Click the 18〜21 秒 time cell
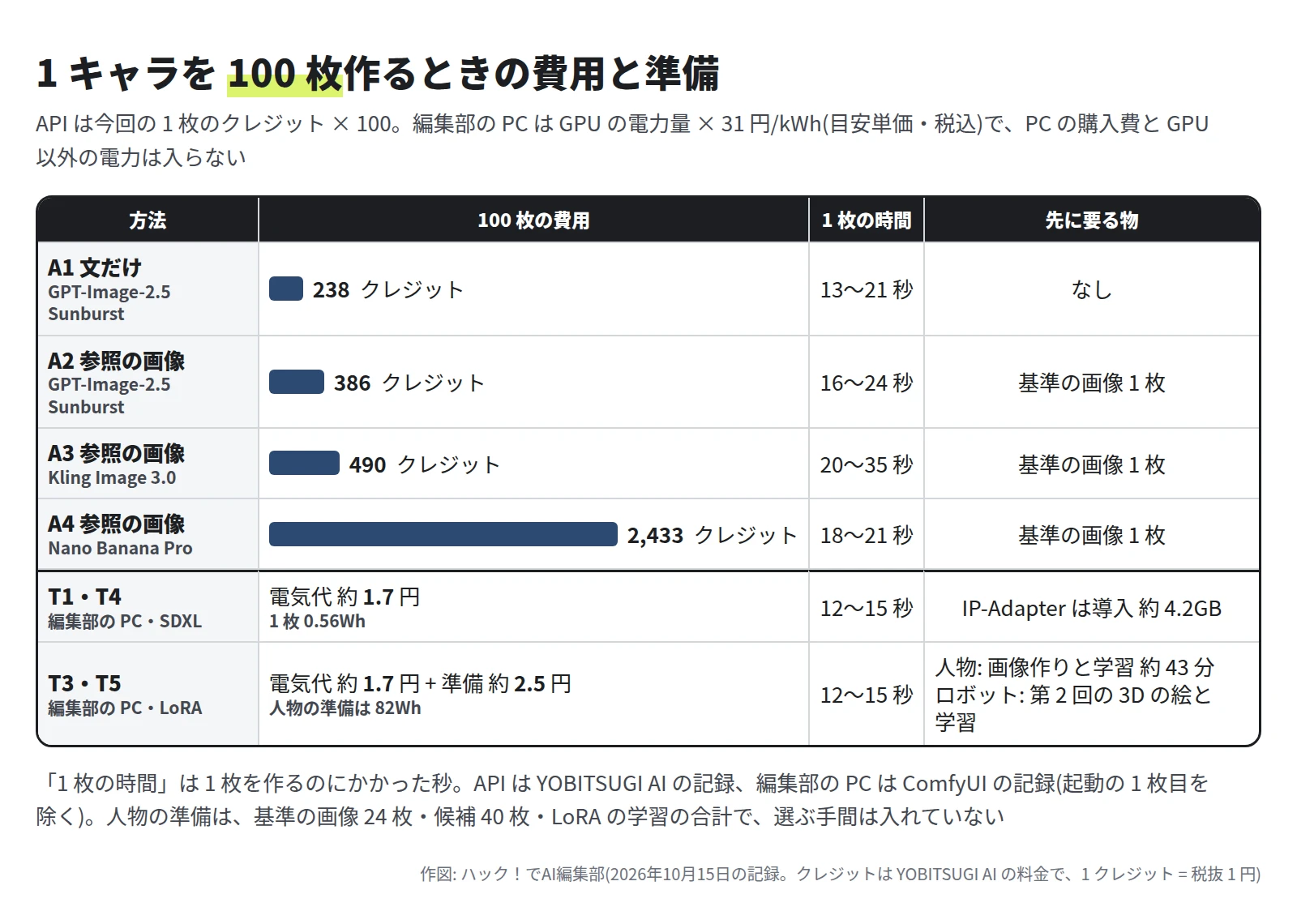The width and height of the screenshot is (1297, 924). point(867,535)
